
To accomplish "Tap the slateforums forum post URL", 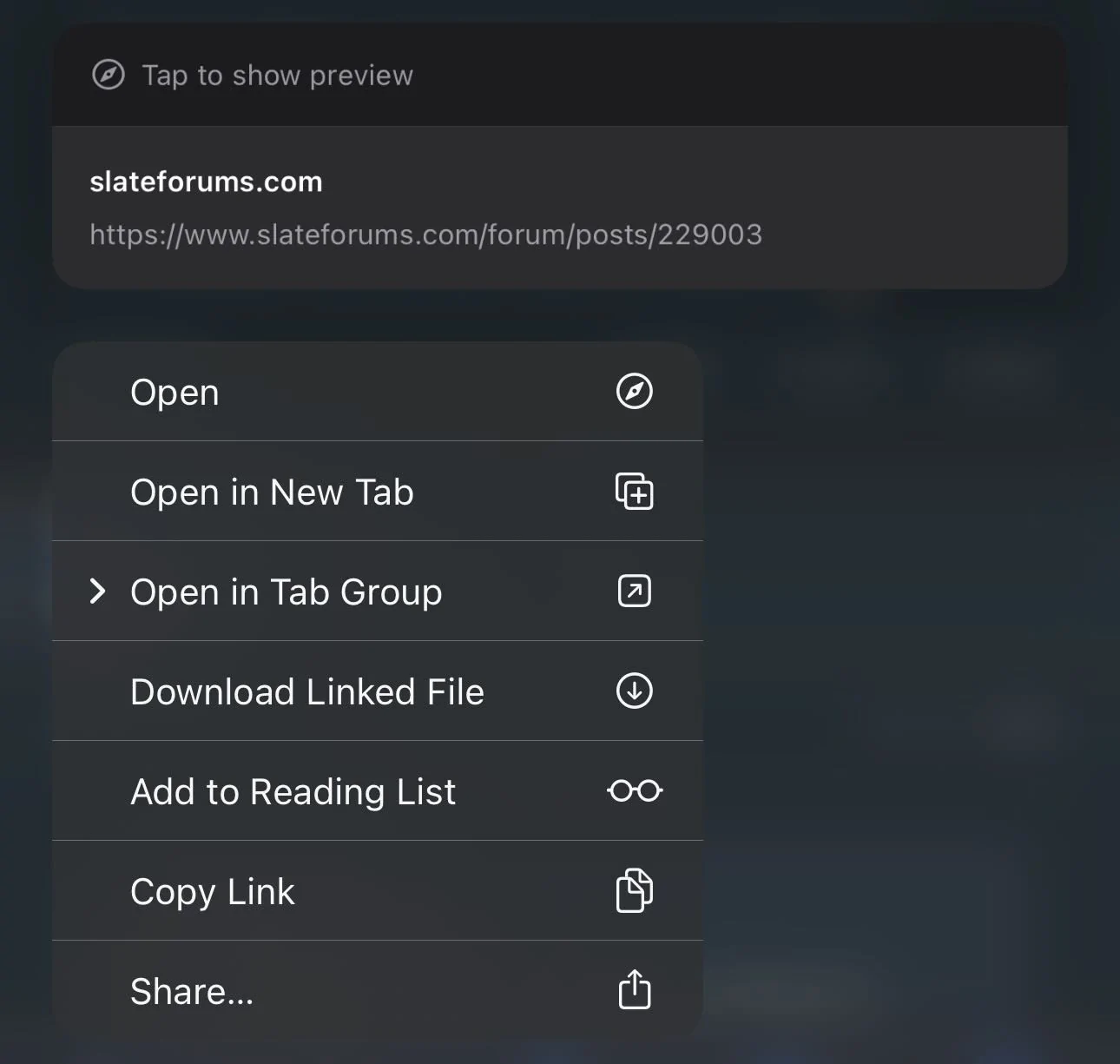I will click(x=425, y=235).
